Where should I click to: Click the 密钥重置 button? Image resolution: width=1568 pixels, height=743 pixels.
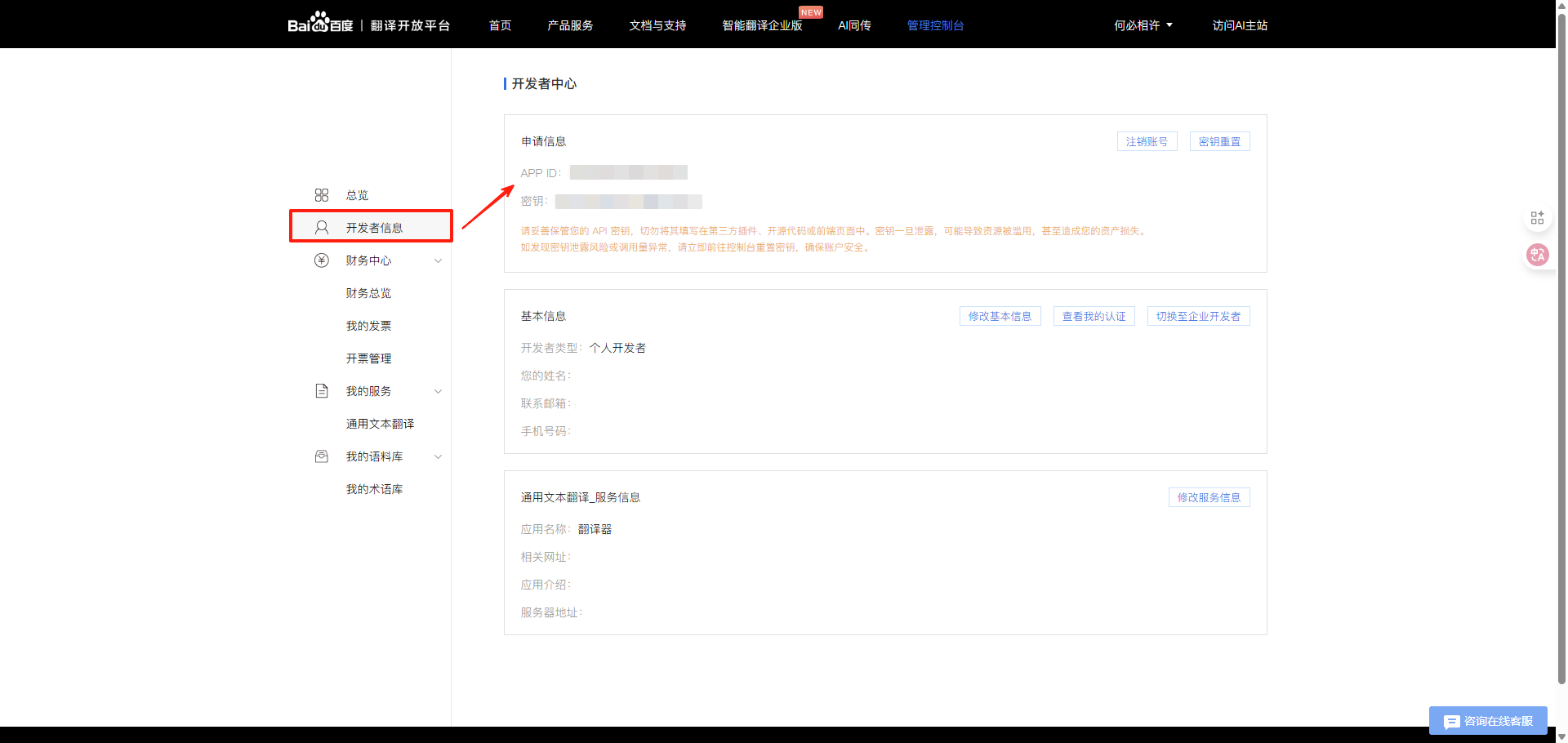[1219, 141]
